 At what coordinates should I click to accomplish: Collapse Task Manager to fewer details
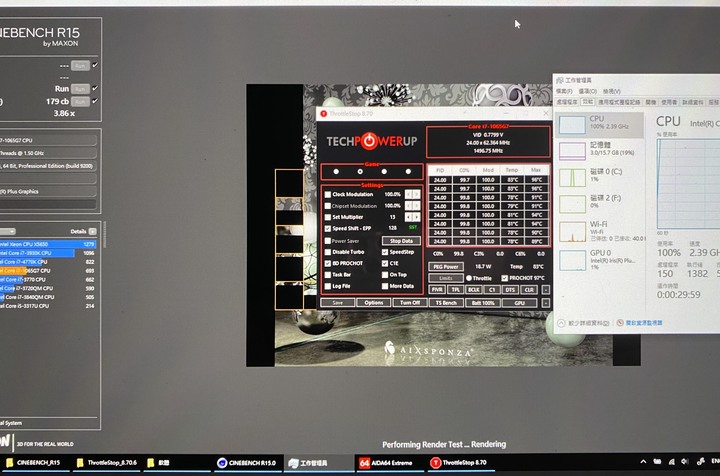click(584, 323)
